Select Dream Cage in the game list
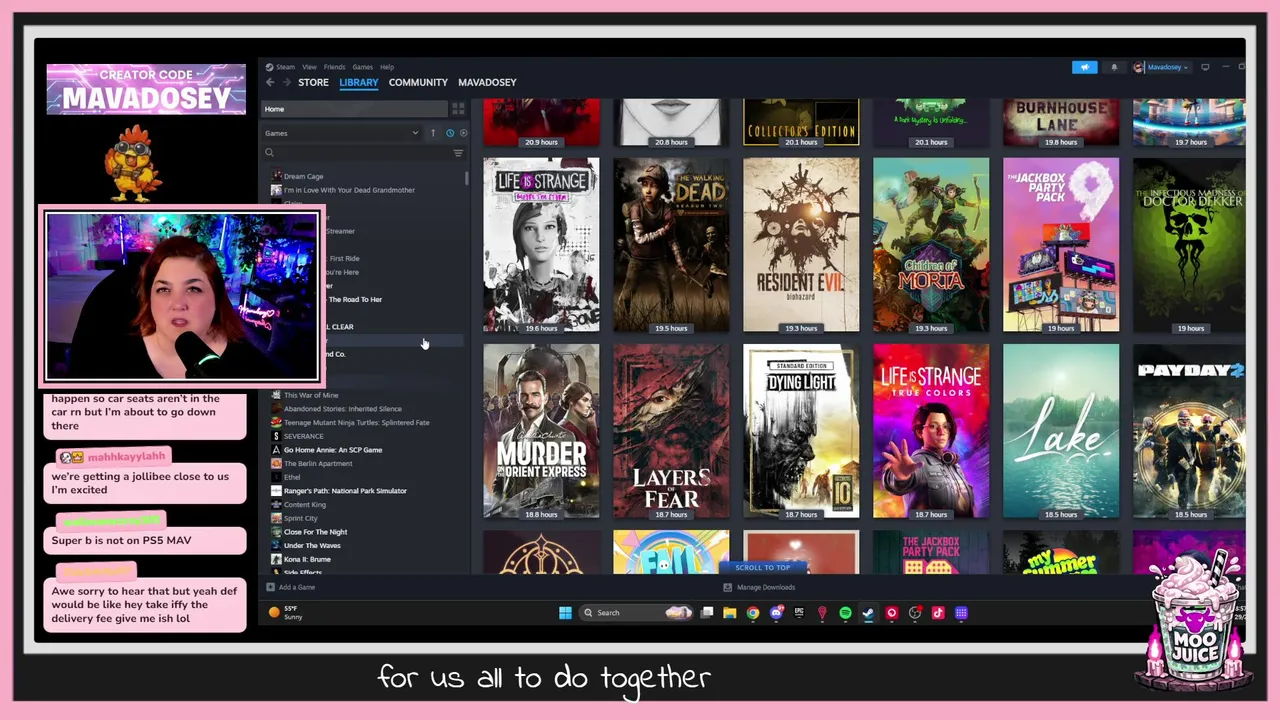Viewport: 1280px width, 720px height. point(303,176)
